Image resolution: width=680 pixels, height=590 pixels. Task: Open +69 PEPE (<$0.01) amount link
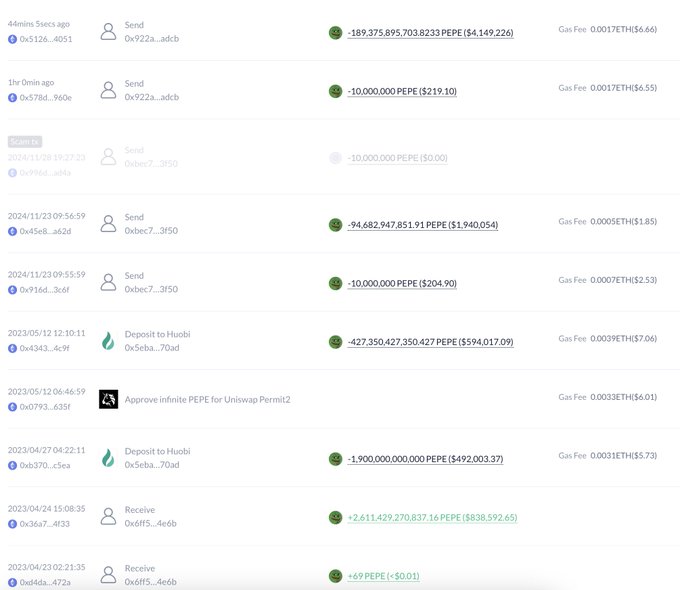pyautogui.click(x=383, y=577)
